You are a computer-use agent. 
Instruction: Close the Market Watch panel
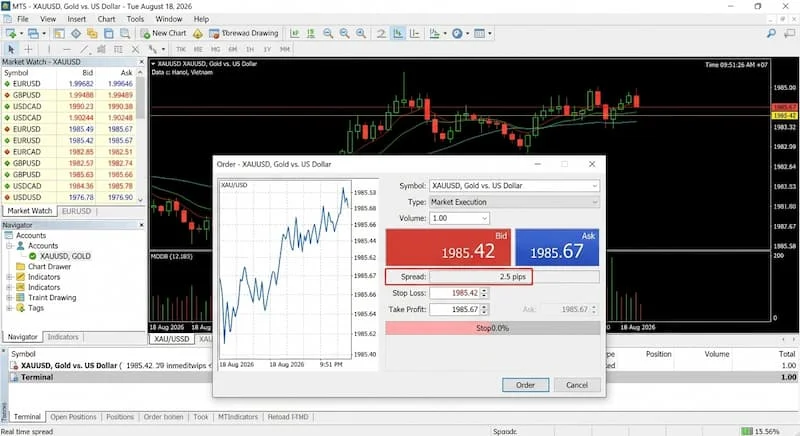[x=141, y=62]
